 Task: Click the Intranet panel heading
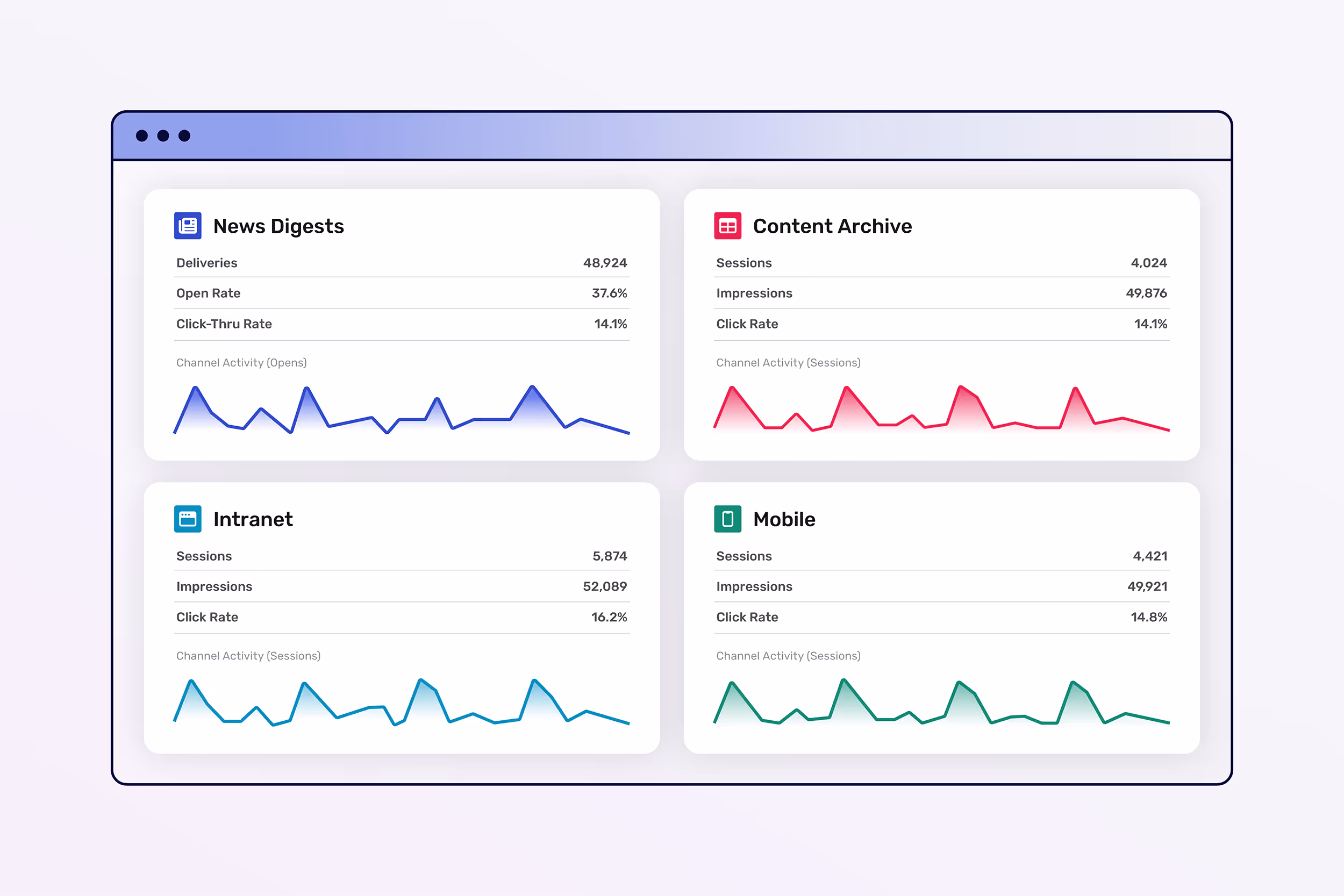[253, 519]
